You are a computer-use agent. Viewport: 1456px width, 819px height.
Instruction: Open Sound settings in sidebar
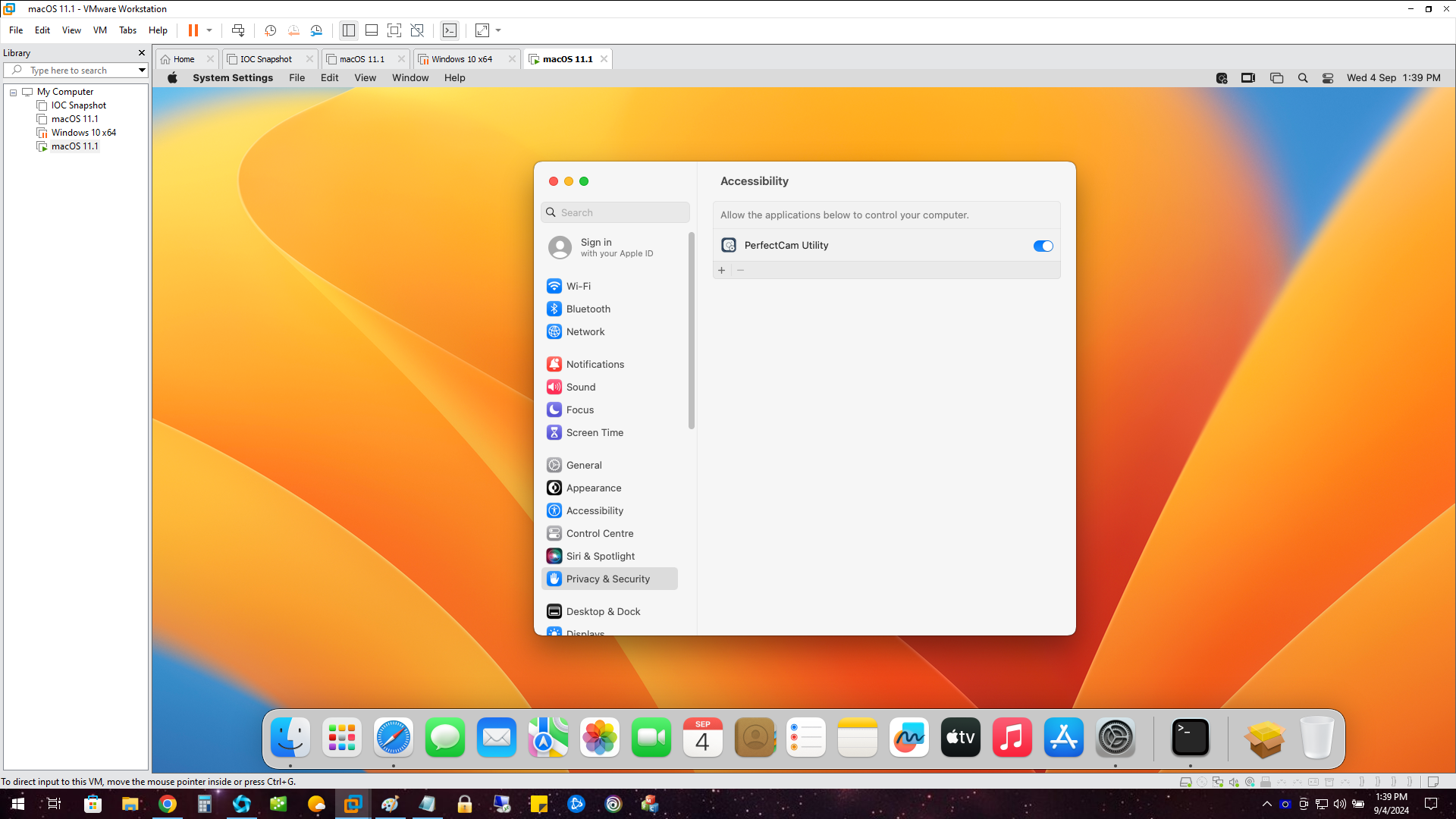610,387
